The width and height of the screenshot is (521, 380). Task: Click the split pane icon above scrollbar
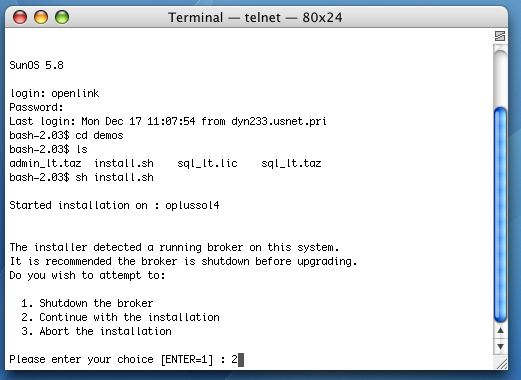[x=500, y=36]
